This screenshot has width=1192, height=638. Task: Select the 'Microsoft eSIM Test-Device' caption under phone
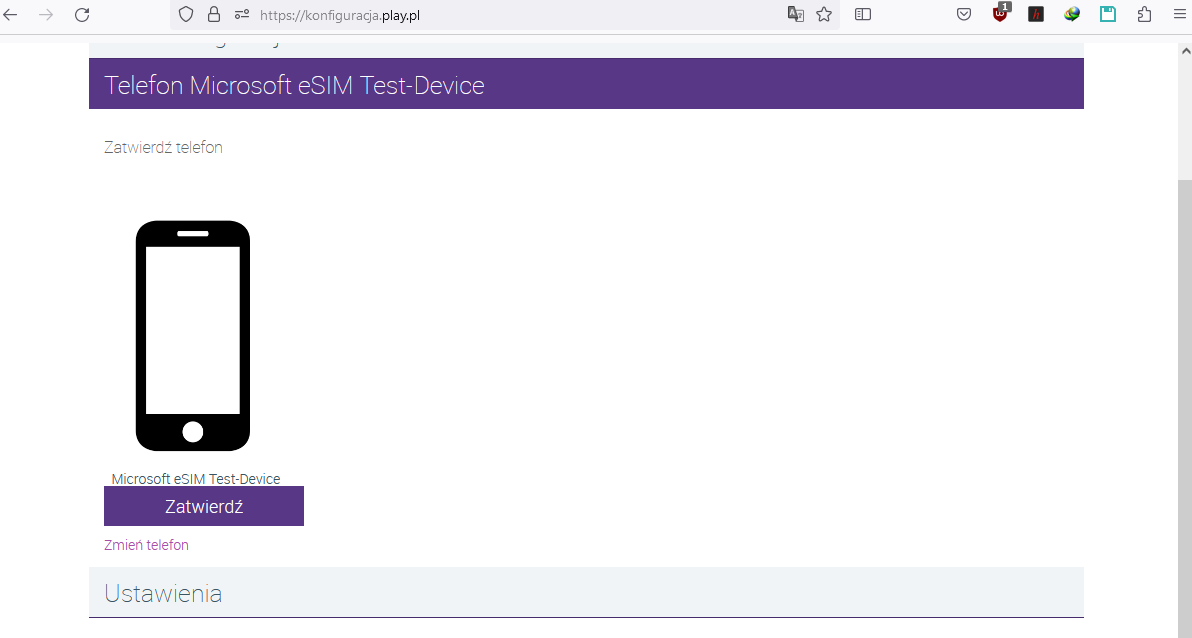(196, 479)
